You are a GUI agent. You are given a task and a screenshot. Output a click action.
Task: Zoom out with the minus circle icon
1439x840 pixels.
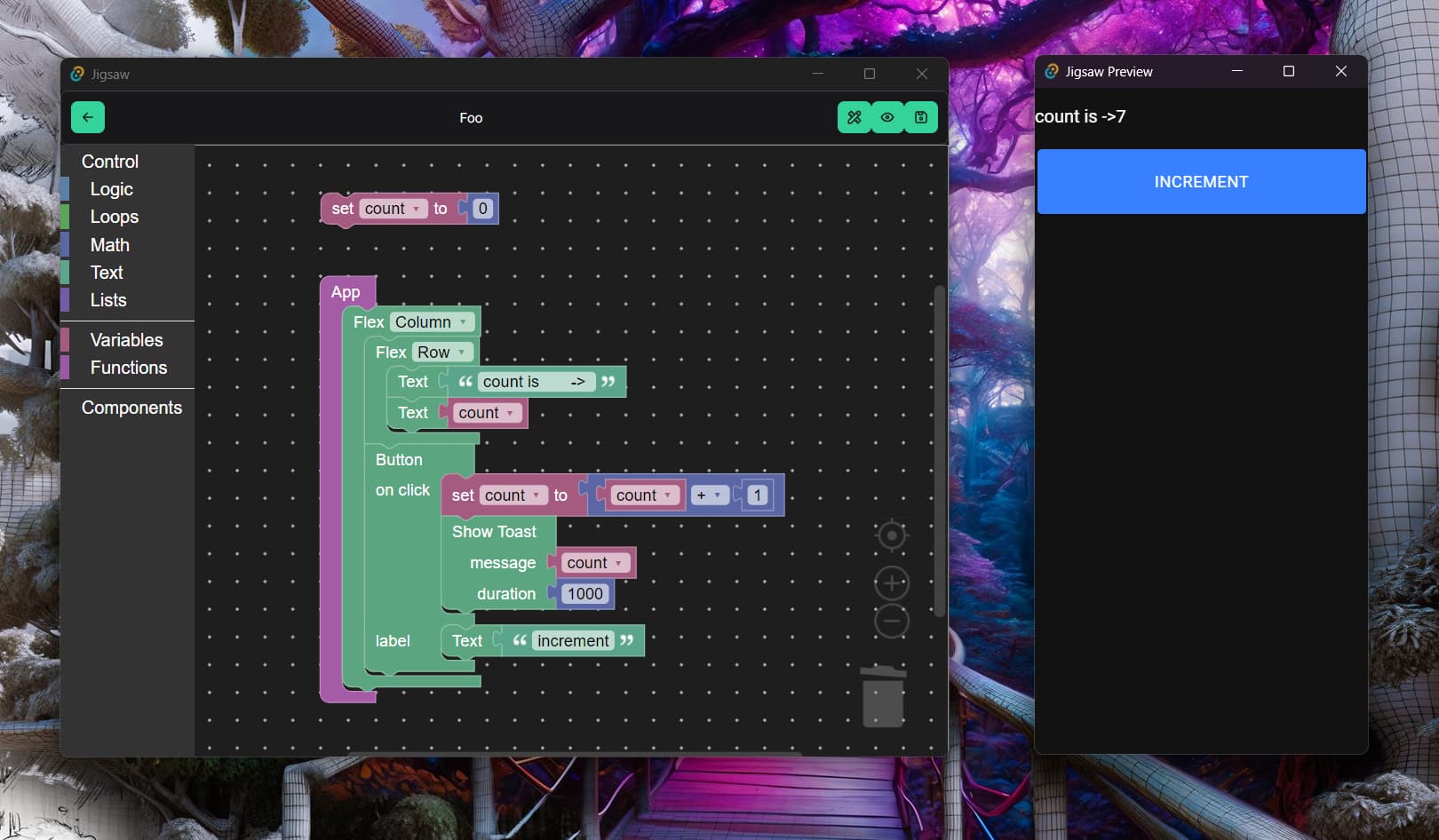coord(891,621)
